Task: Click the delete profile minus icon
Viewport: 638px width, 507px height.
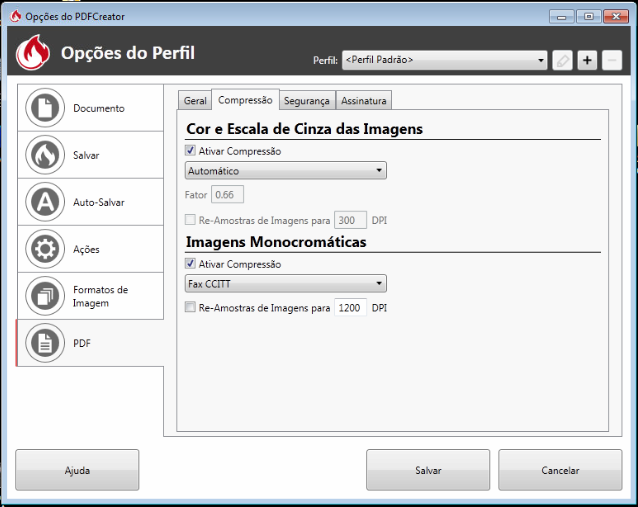Action: 612,61
